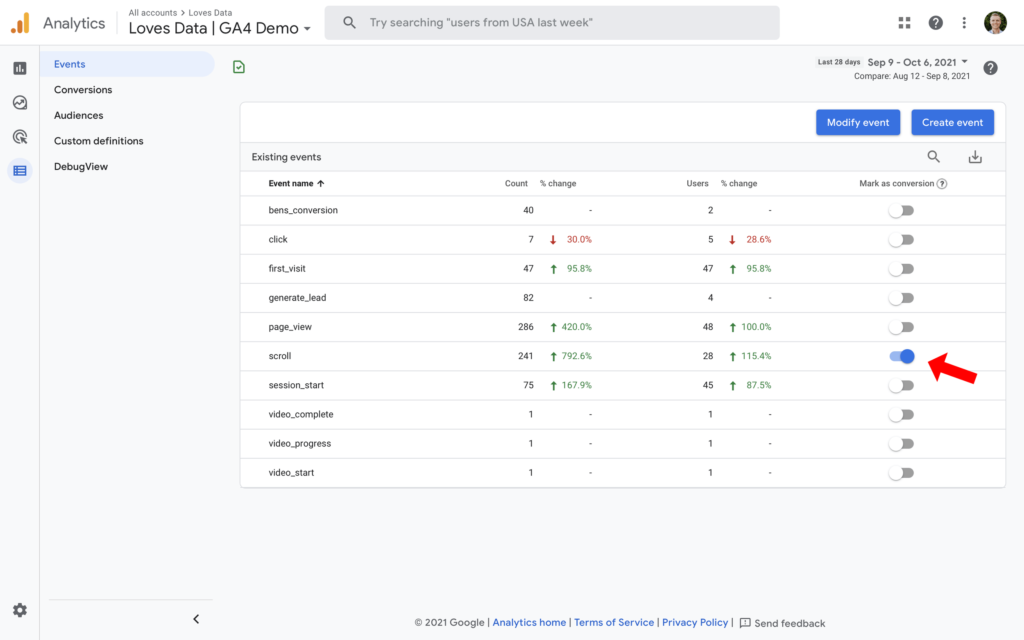
Task: Enable video_complete conversion switch
Action: tap(901, 415)
